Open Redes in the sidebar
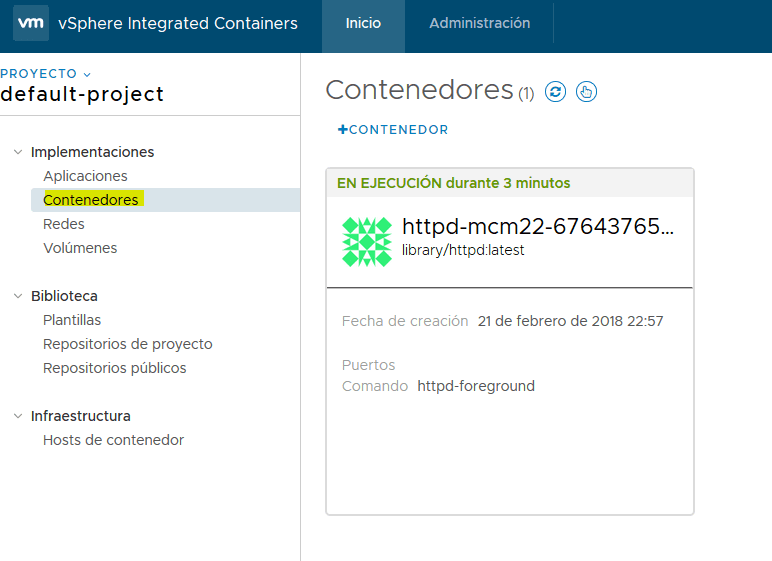Viewport: 772px width, 561px height. pyautogui.click(x=64, y=224)
